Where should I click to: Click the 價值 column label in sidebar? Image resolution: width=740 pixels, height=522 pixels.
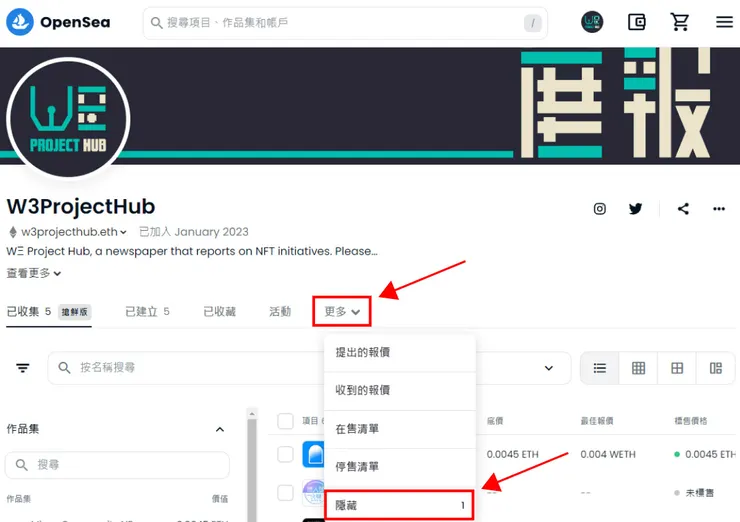[x=220, y=498]
